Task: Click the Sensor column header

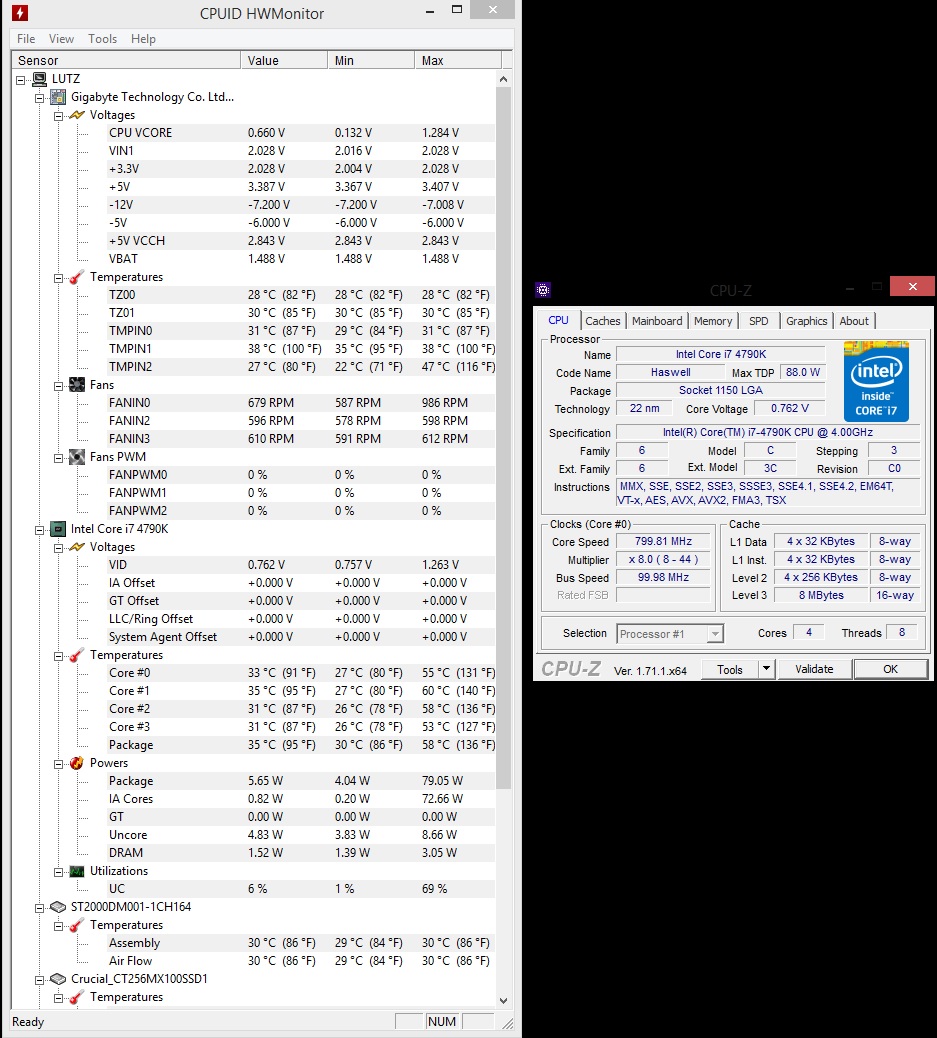Action: [x=126, y=60]
